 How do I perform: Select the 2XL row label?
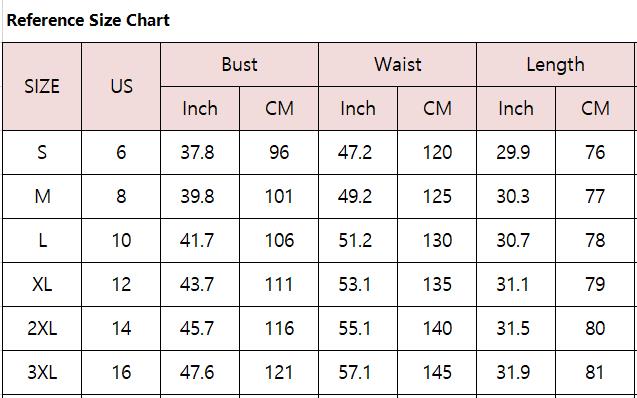click(x=42, y=328)
